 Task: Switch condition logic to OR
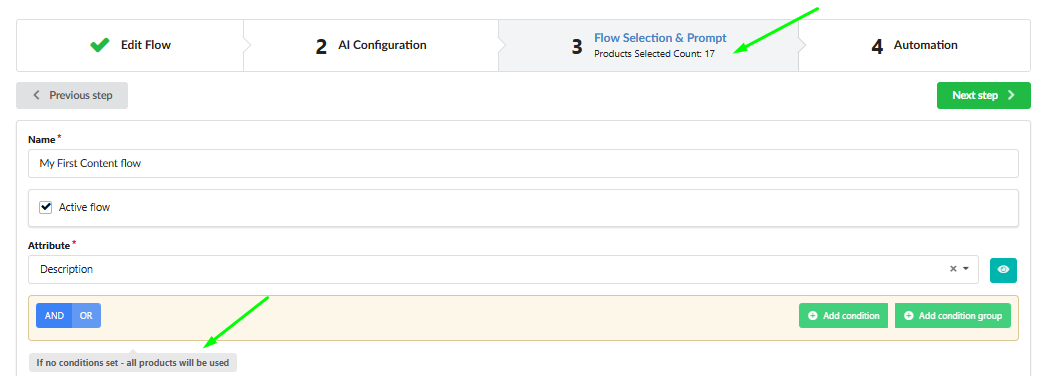click(86, 316)
